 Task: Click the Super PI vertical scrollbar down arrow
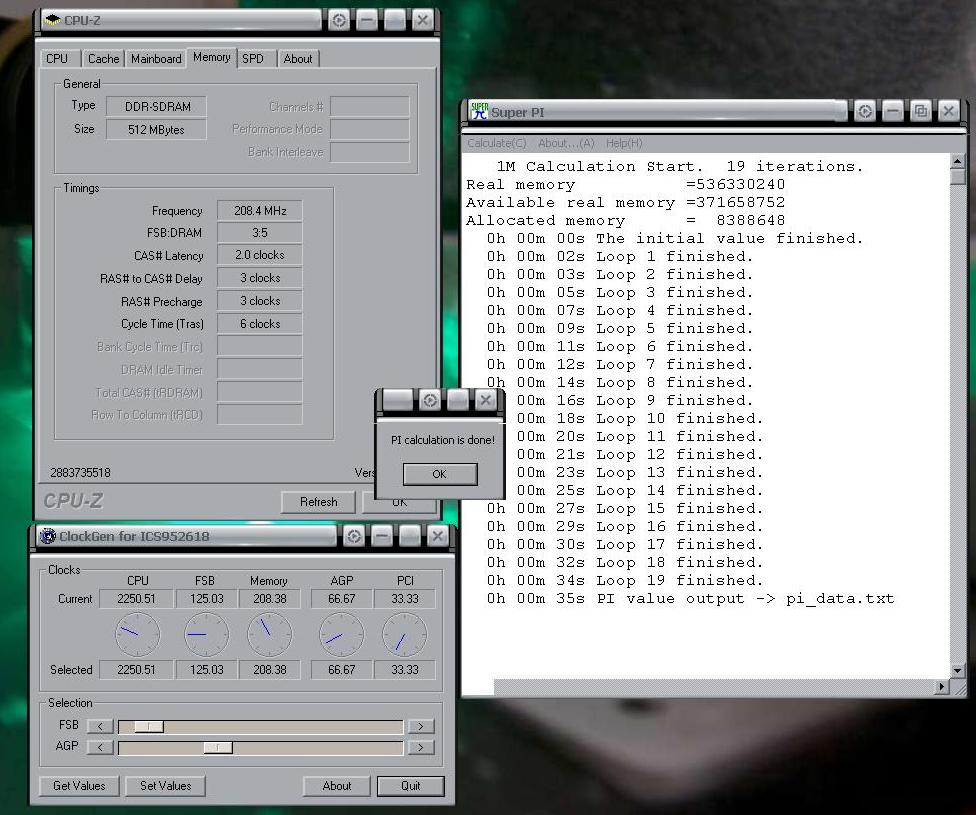pos(958,671)
